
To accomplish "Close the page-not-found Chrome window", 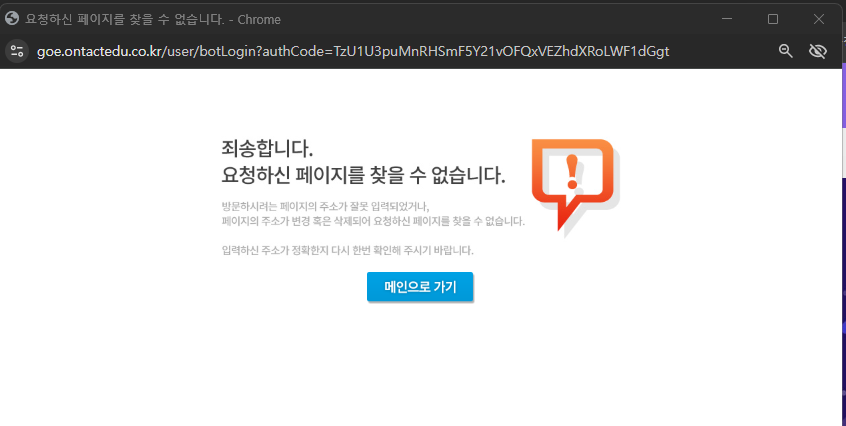I will point(819,18).
